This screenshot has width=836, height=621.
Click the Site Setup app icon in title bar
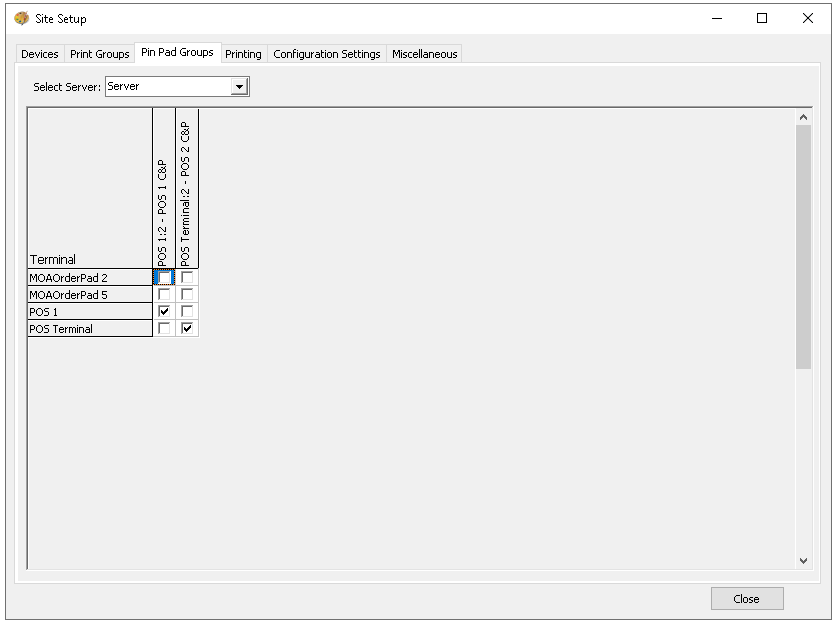point(21,19)
